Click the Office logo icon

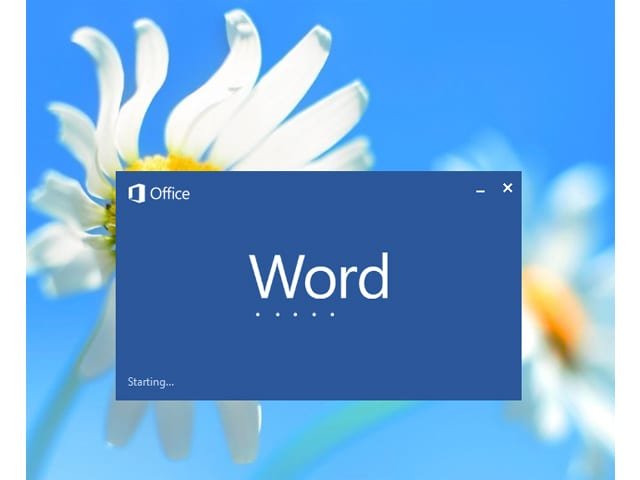click(137, 192)
